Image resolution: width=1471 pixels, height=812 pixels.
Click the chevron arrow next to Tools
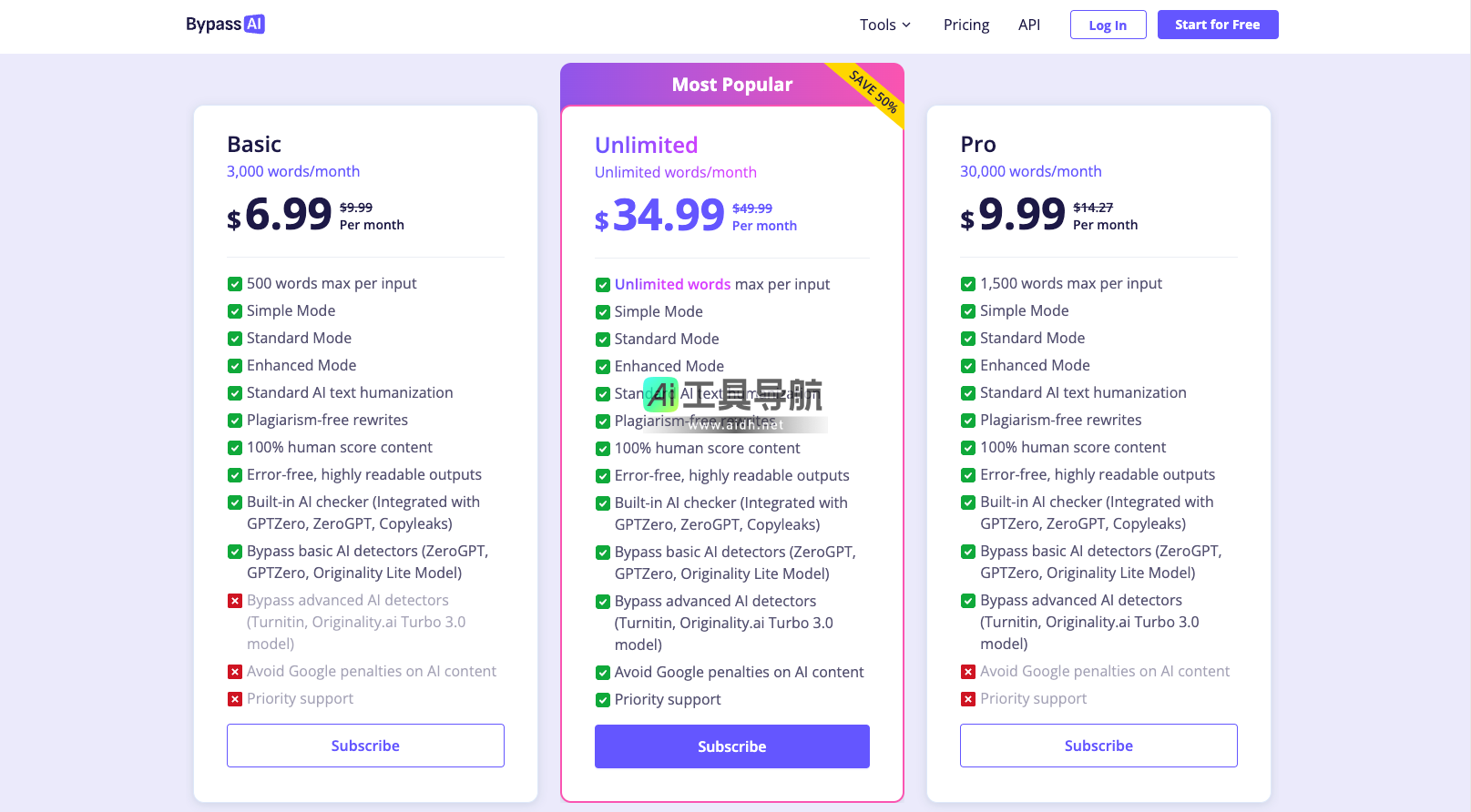(x=906, y=25)
